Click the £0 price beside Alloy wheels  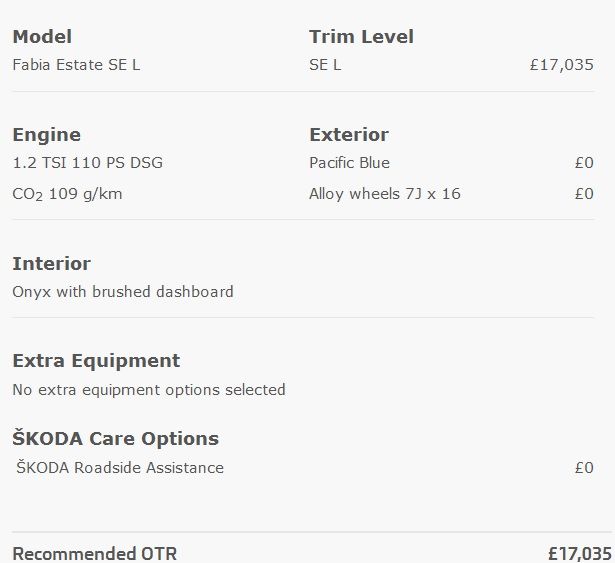click(x=584, y=194)
